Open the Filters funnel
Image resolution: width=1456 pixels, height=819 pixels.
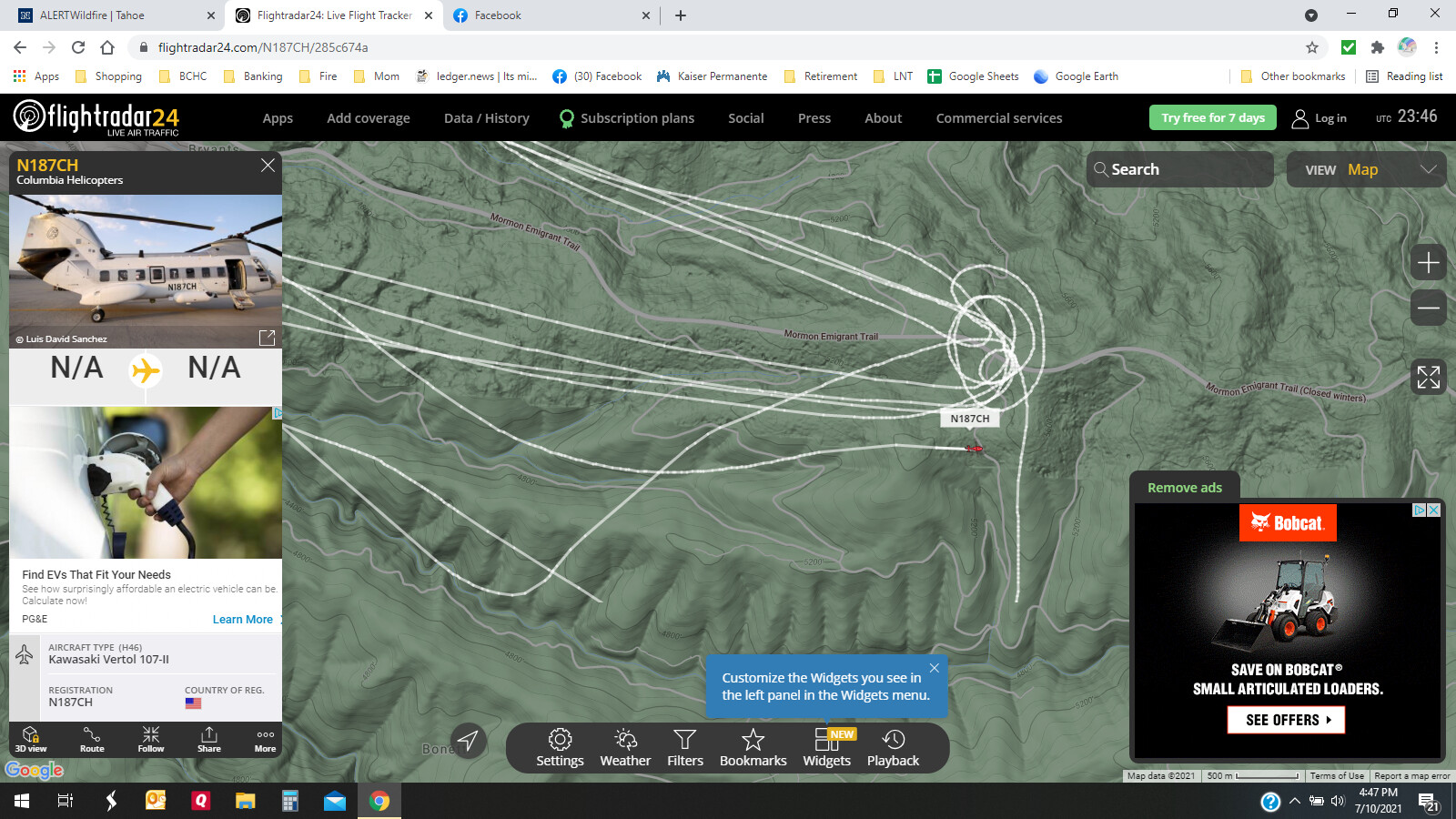pyautogui.click(x=685, y=748)
